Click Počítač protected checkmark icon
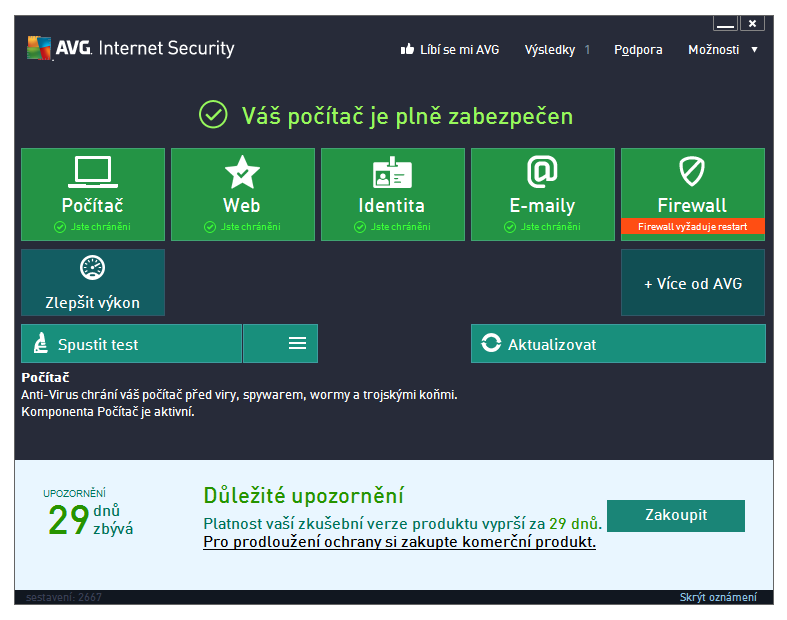 pos(60,227)
